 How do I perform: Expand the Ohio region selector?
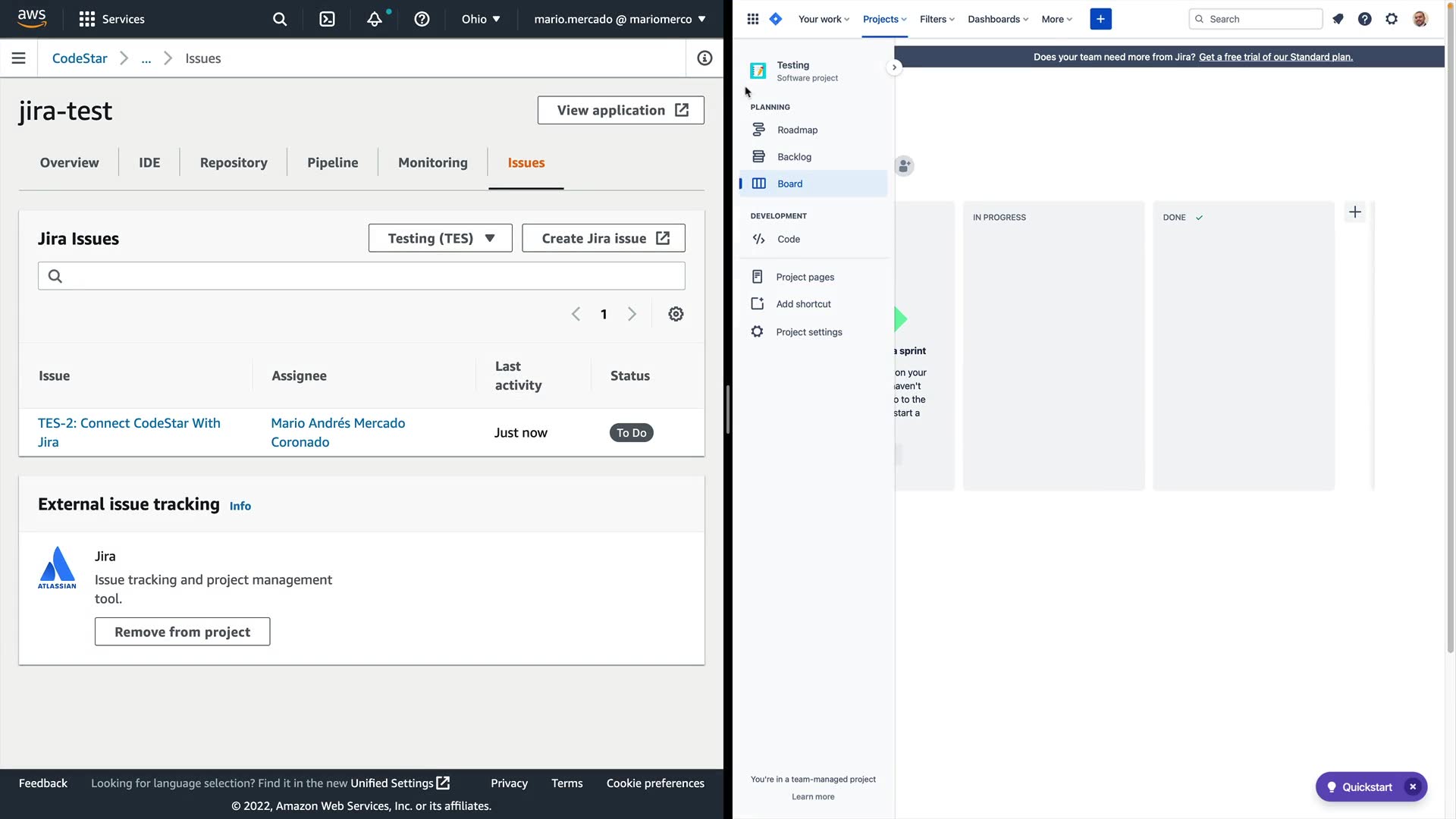pyautogui.click(x=481, y=19)
